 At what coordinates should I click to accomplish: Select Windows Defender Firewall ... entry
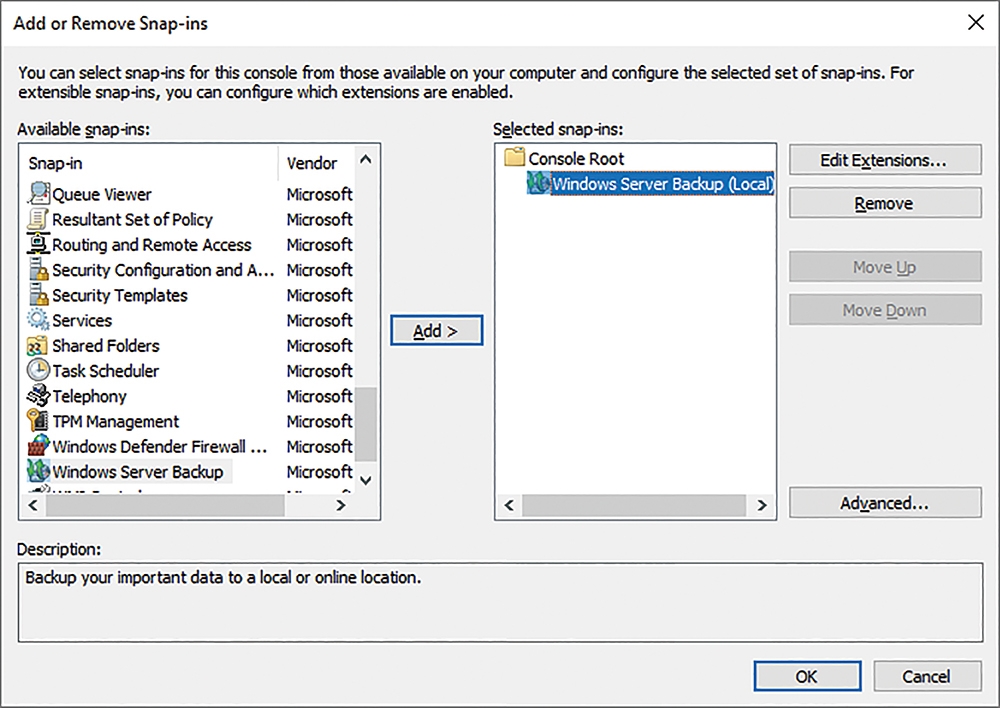pyautogui.click(x=159, y=446)
